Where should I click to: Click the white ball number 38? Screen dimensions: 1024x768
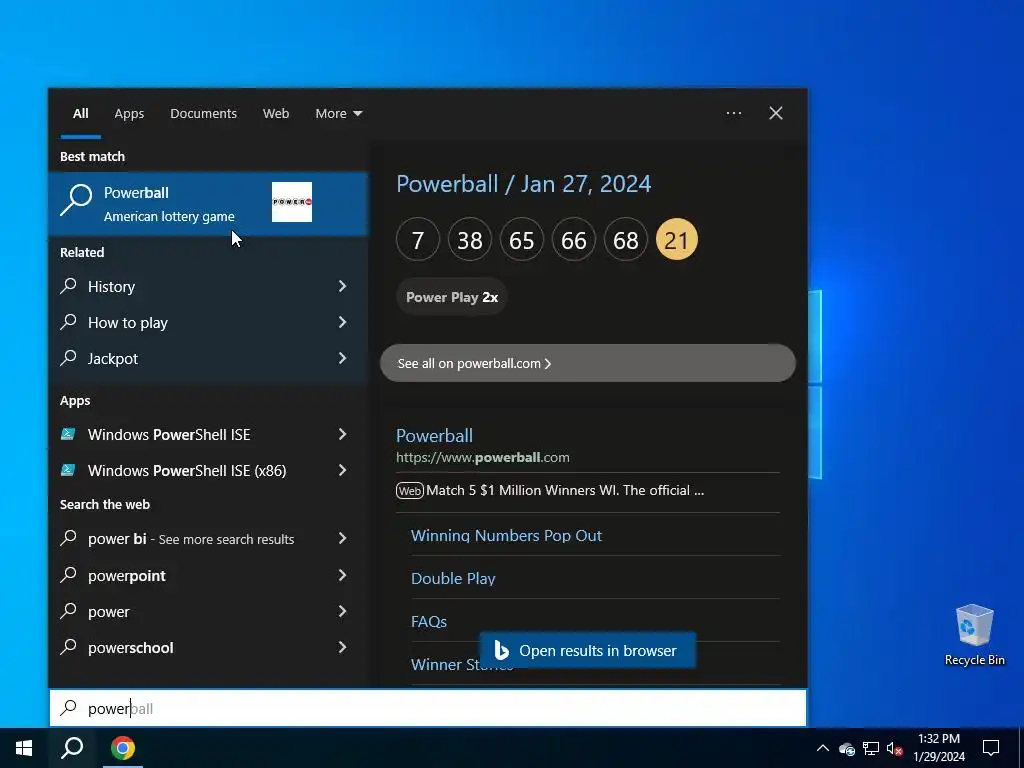(470, 240)
